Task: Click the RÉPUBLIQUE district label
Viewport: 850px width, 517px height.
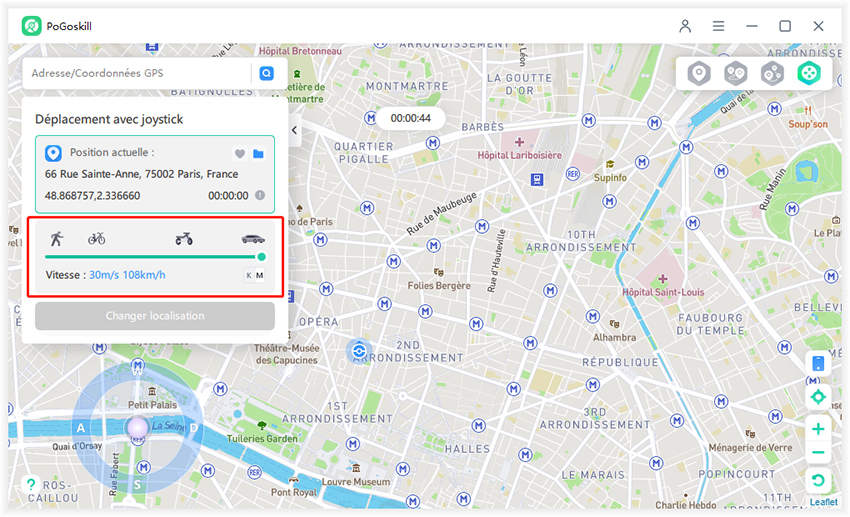Action: (620, 362)
